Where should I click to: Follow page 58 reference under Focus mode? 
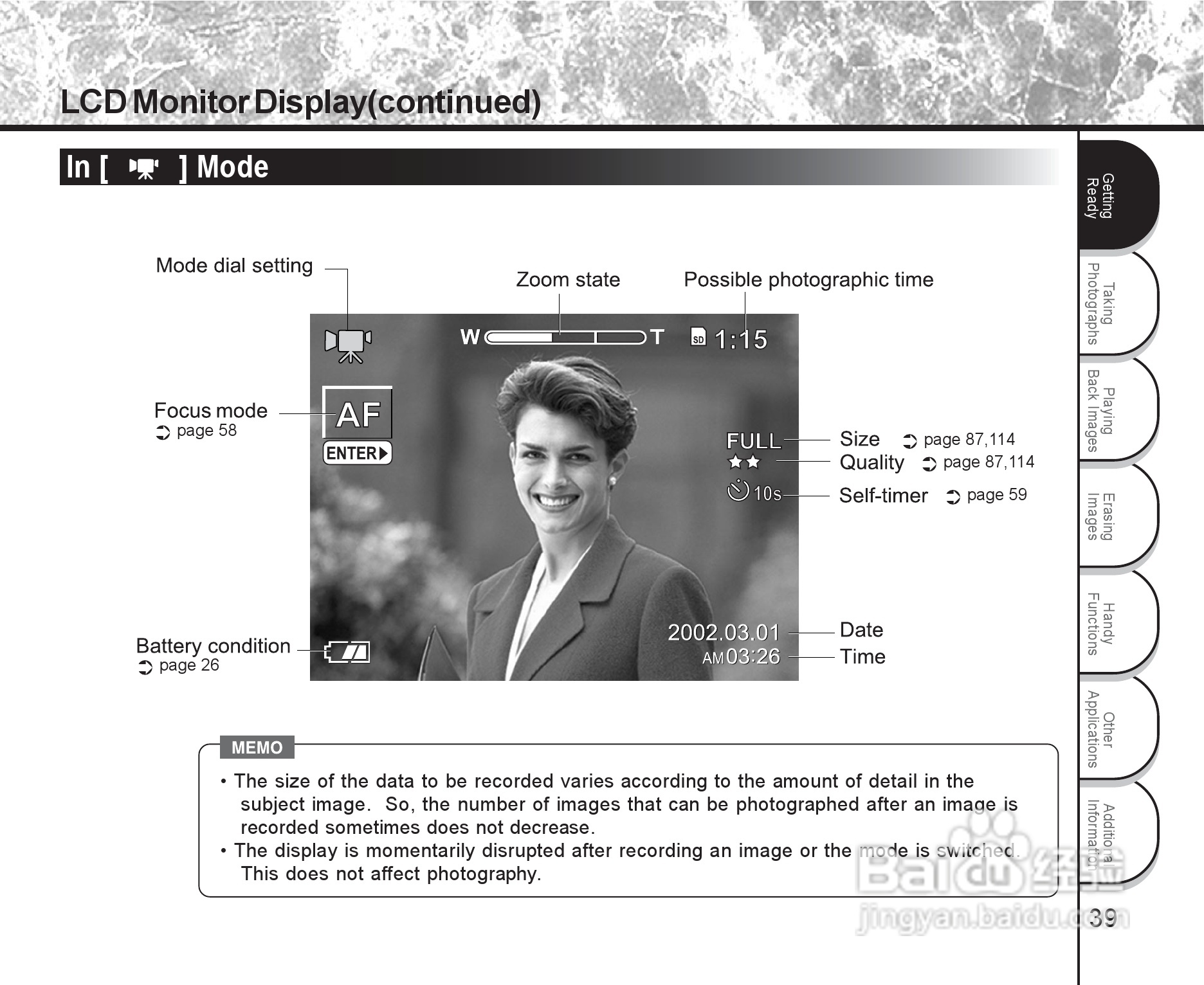[x=206, y=431]
